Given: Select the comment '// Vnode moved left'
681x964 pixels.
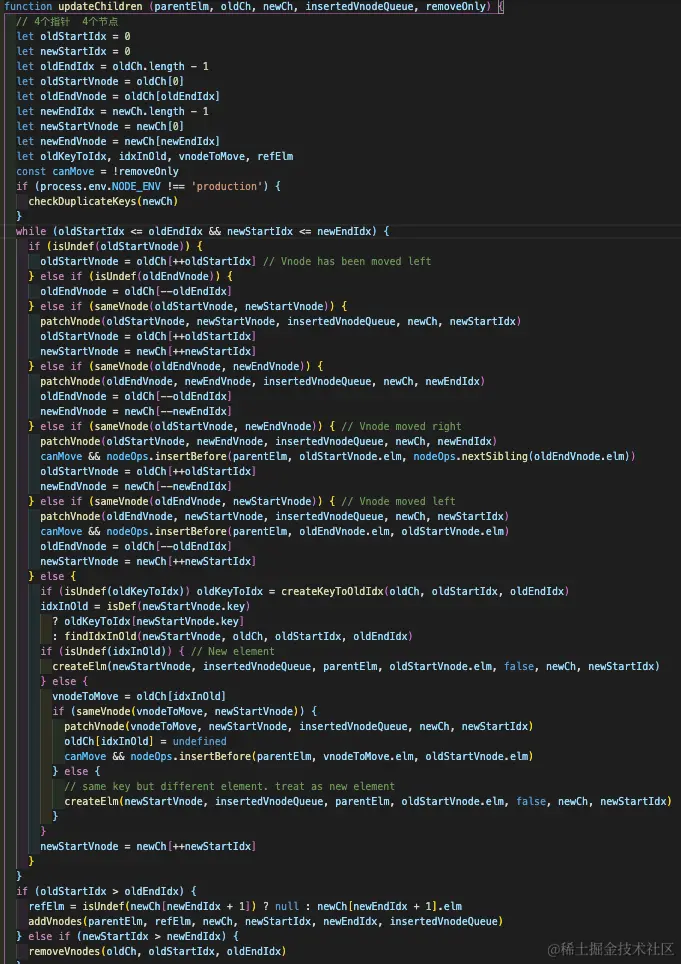Looking at the screenshot, I should click(x=398, y=502).
